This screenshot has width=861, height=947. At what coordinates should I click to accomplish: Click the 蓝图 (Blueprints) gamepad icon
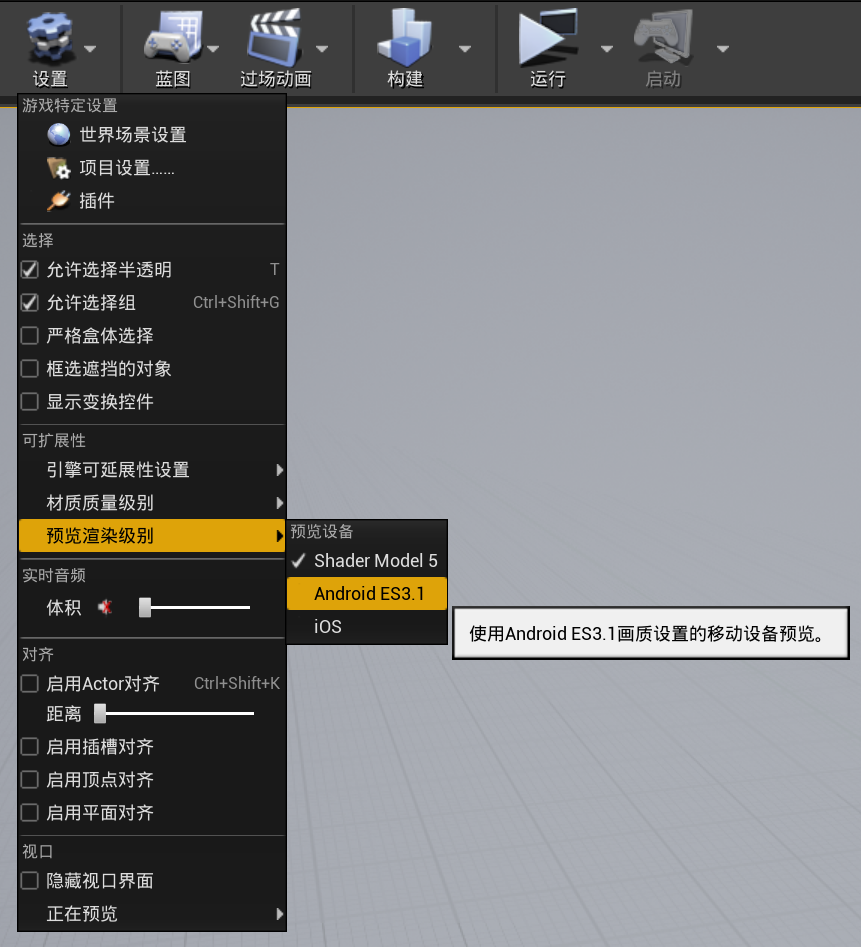click(172, 38)
